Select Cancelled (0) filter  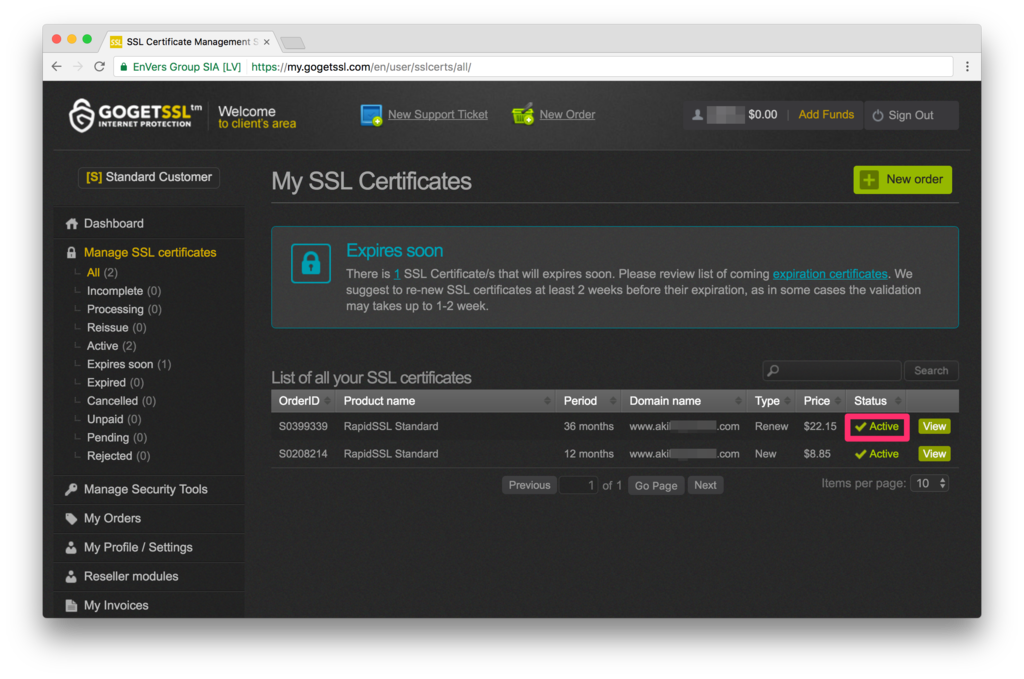click(121, 400)
